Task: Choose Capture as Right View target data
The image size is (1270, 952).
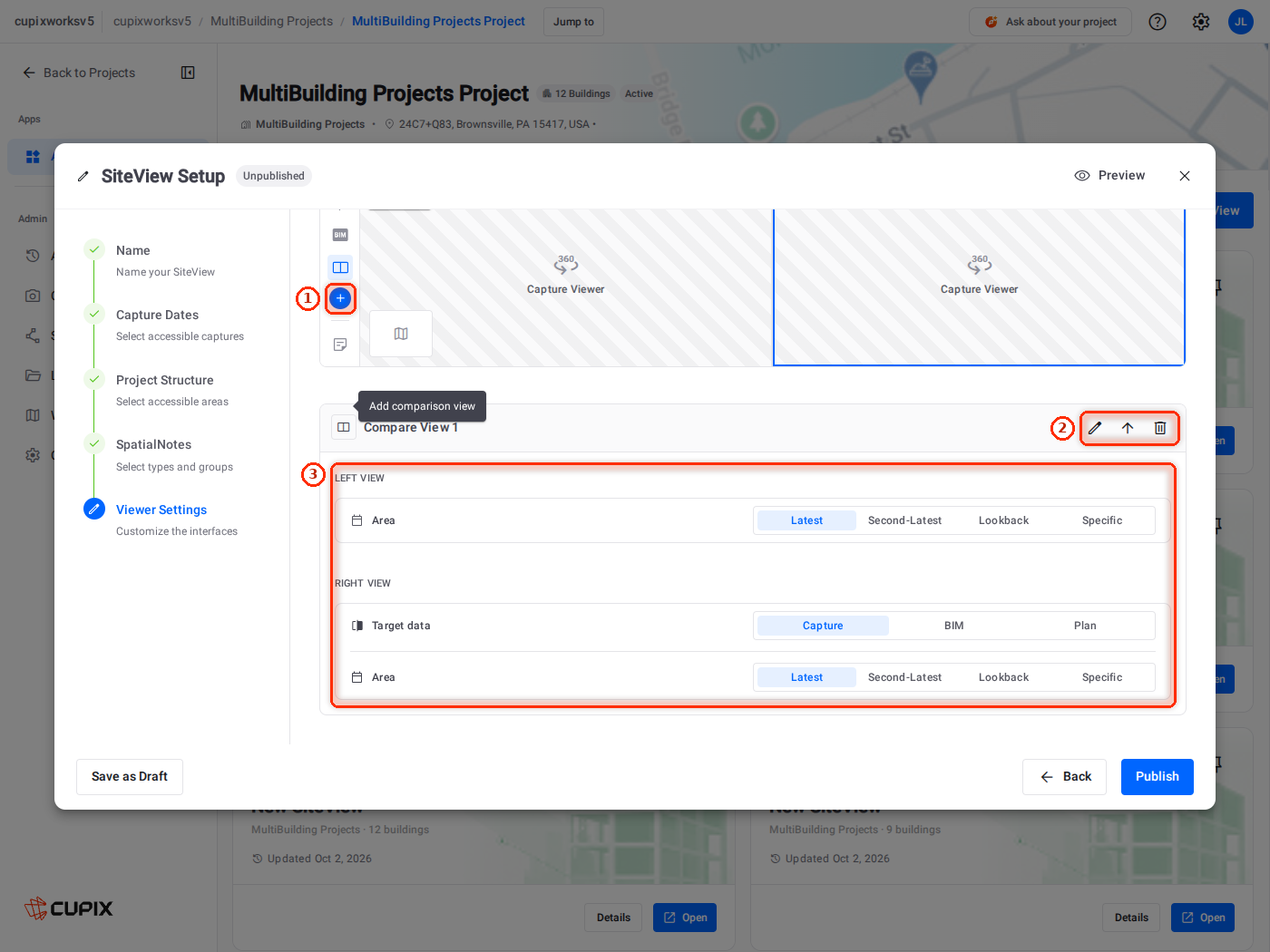Action: tap(823, 626)
